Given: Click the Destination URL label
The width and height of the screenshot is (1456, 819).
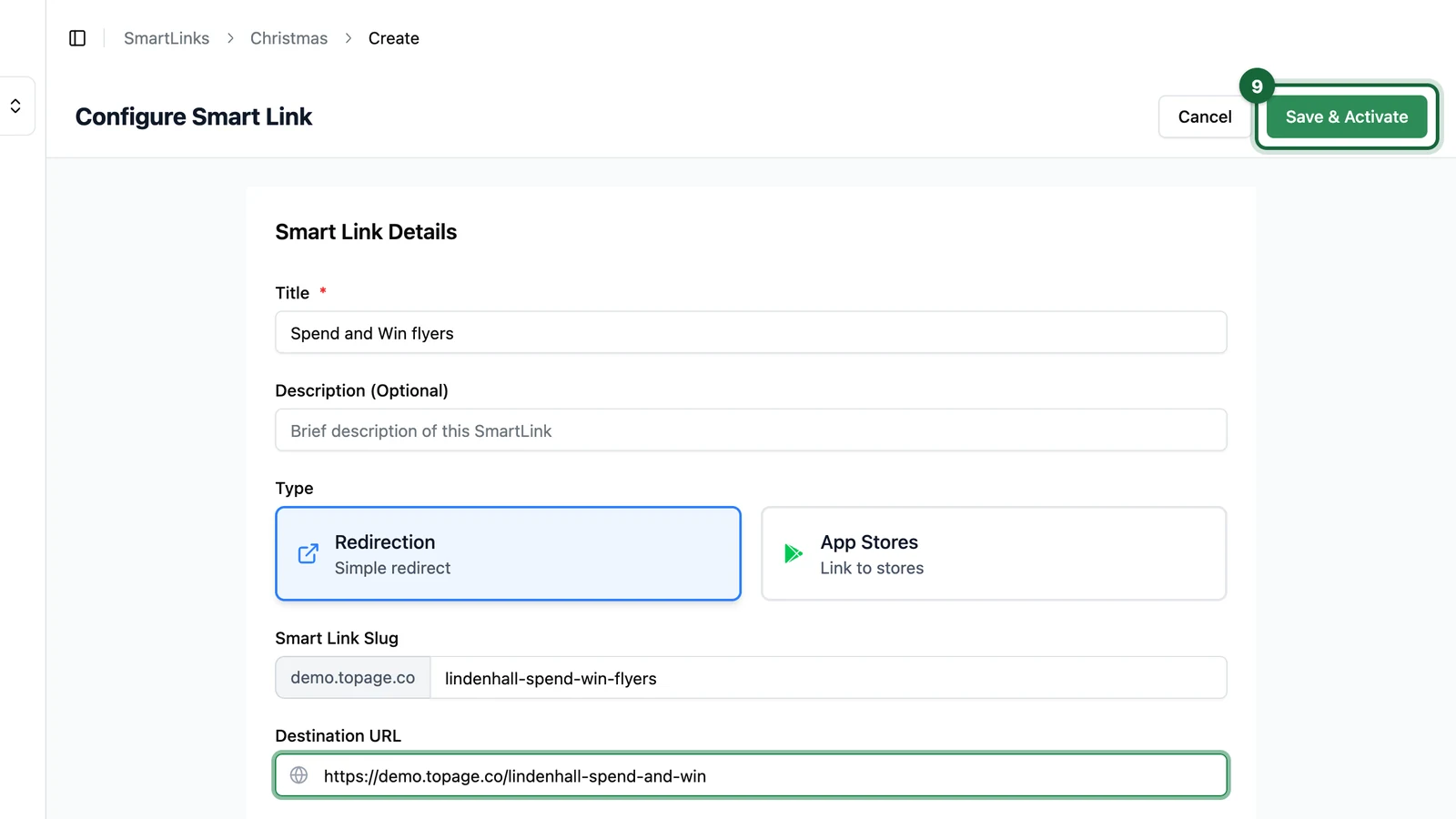Looking at the screenshot, I should 338,735.
